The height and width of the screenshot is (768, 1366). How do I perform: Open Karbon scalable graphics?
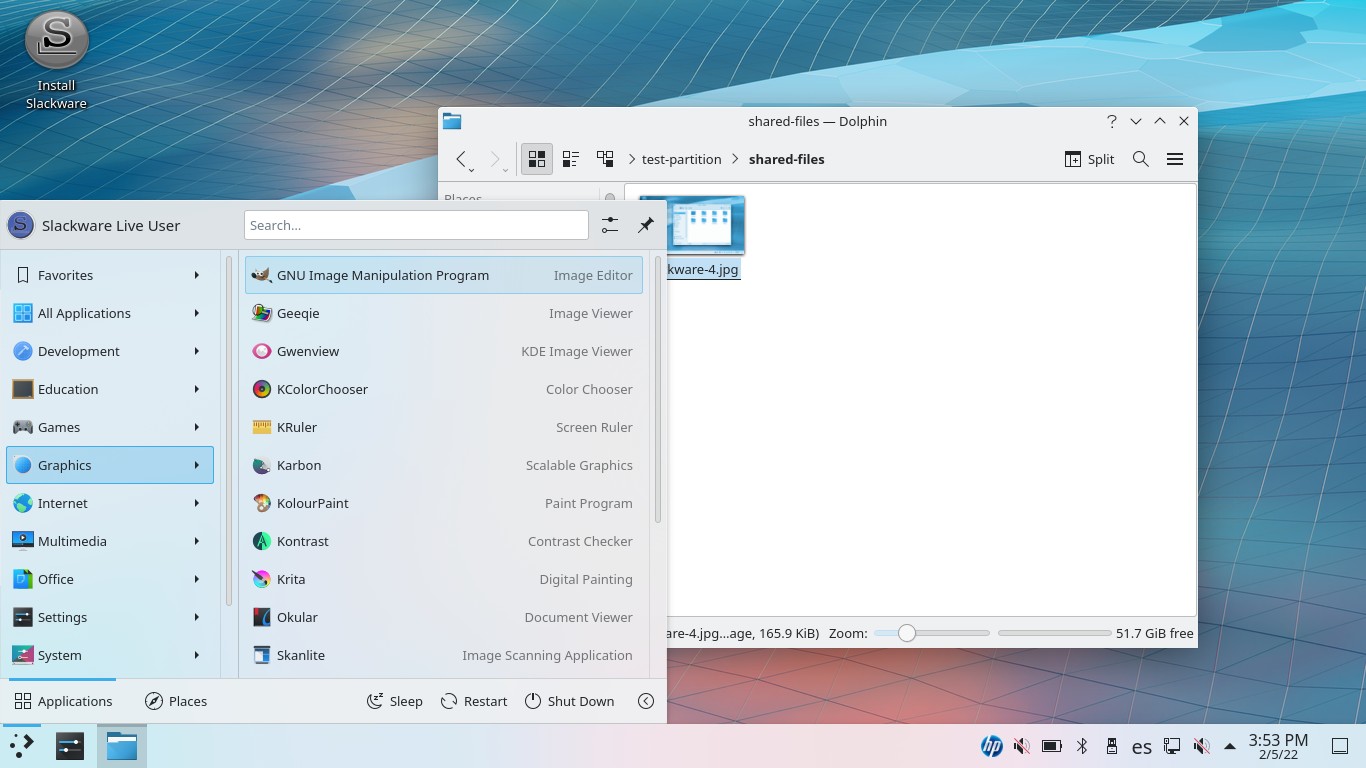[x=443, y=465]
